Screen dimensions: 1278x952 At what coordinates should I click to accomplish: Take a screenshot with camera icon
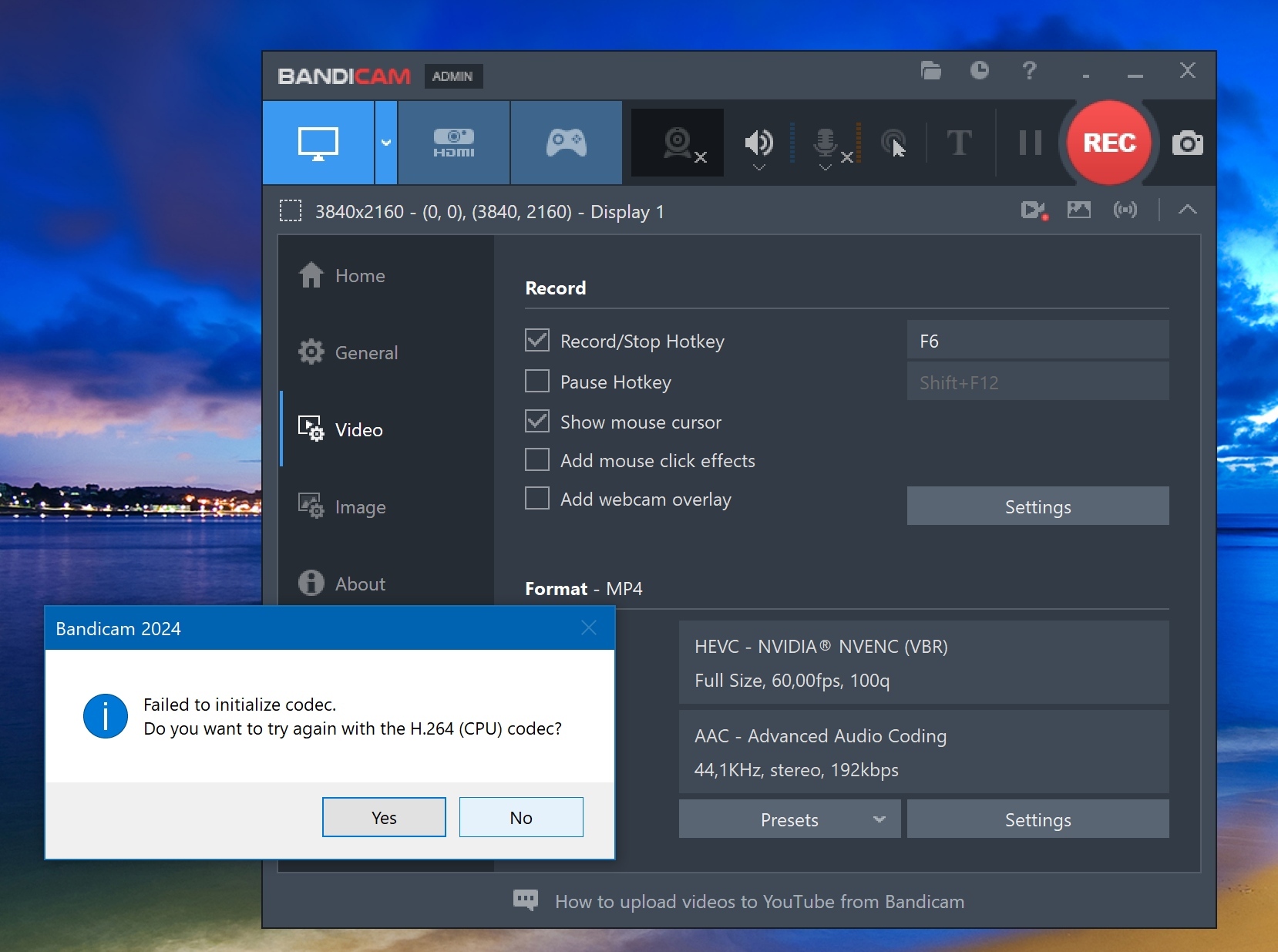pyautogui.click(x=1187, y=143)
